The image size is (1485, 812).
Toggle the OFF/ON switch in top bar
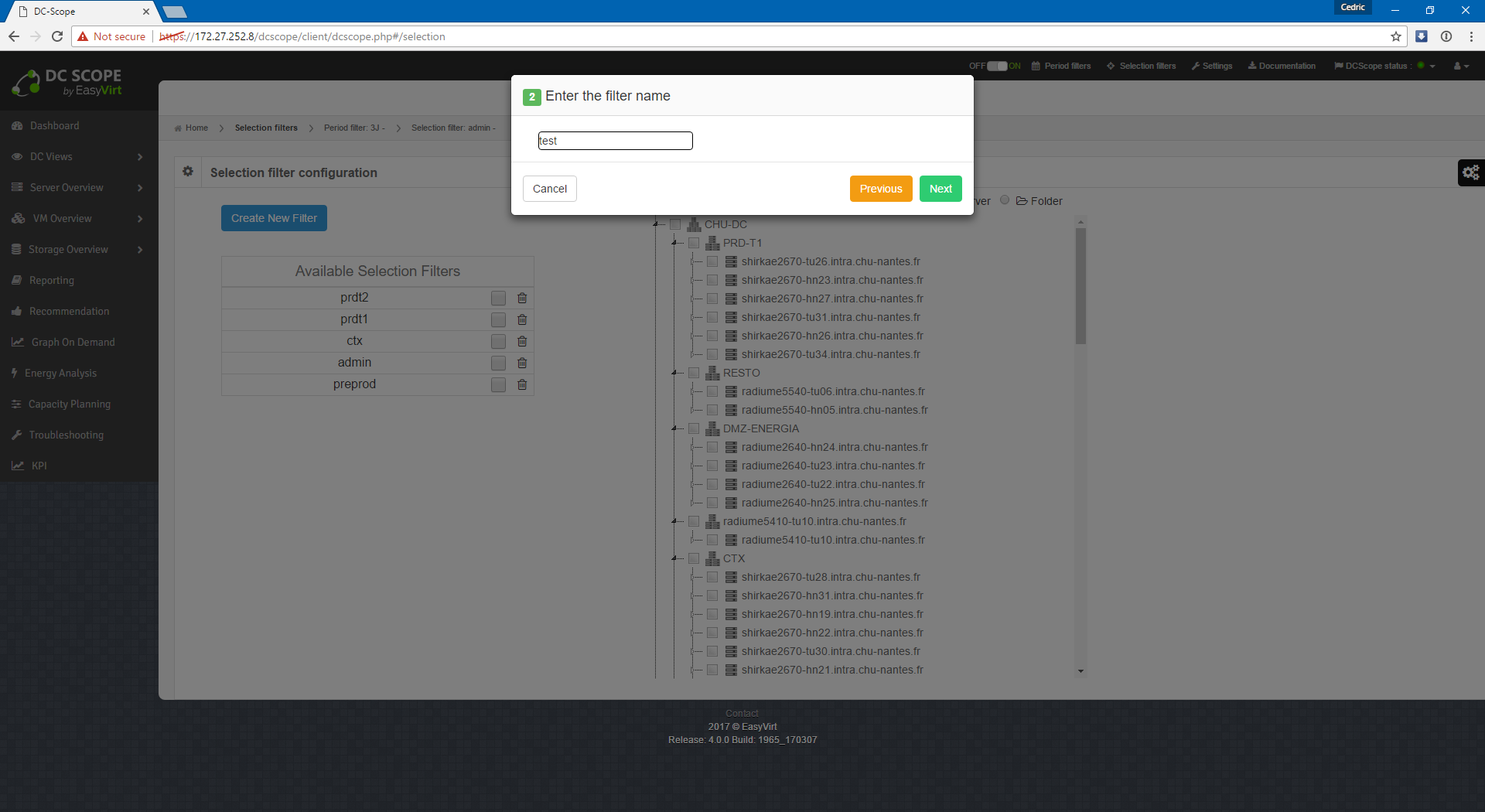coord(997,66)
